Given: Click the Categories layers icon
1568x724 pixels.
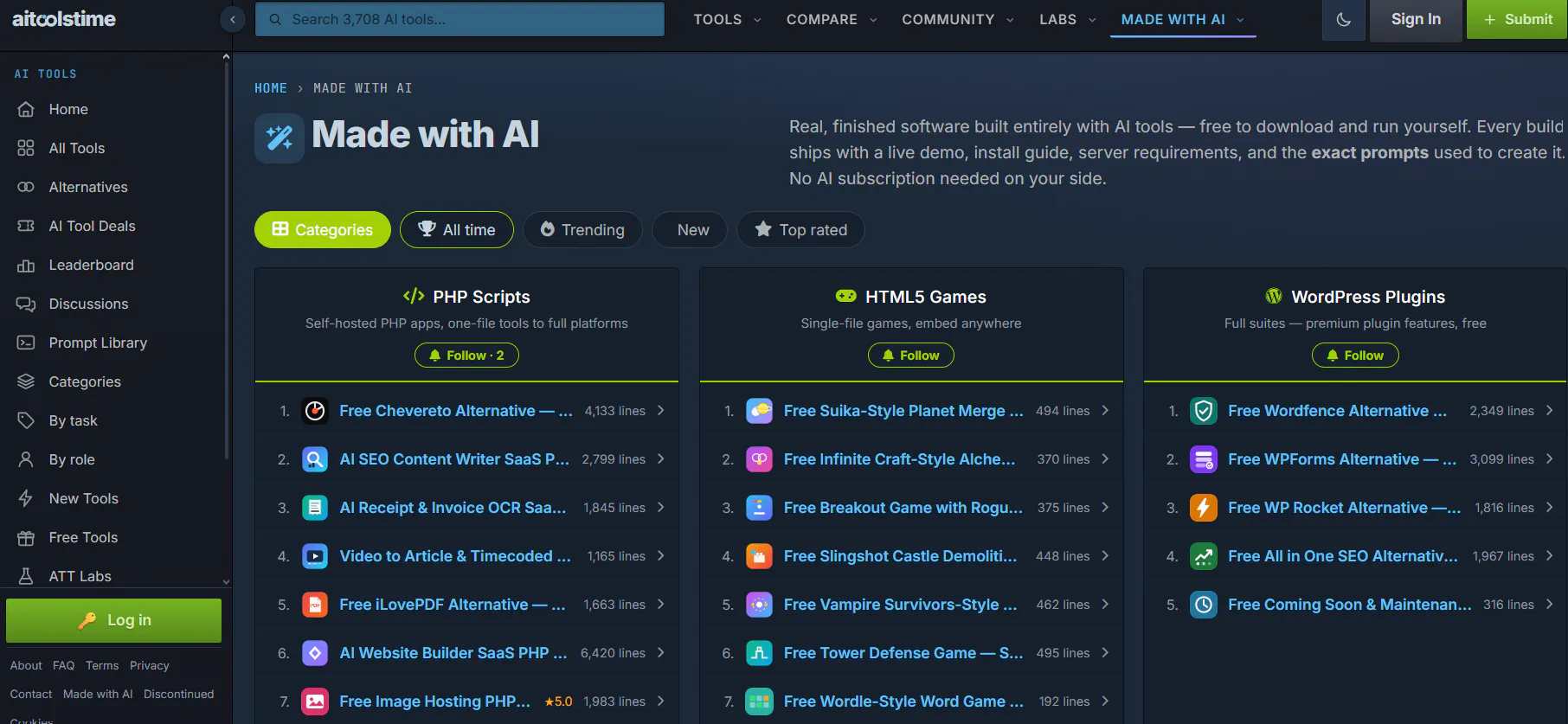Looking at the screenshot, I should (26, 381).
